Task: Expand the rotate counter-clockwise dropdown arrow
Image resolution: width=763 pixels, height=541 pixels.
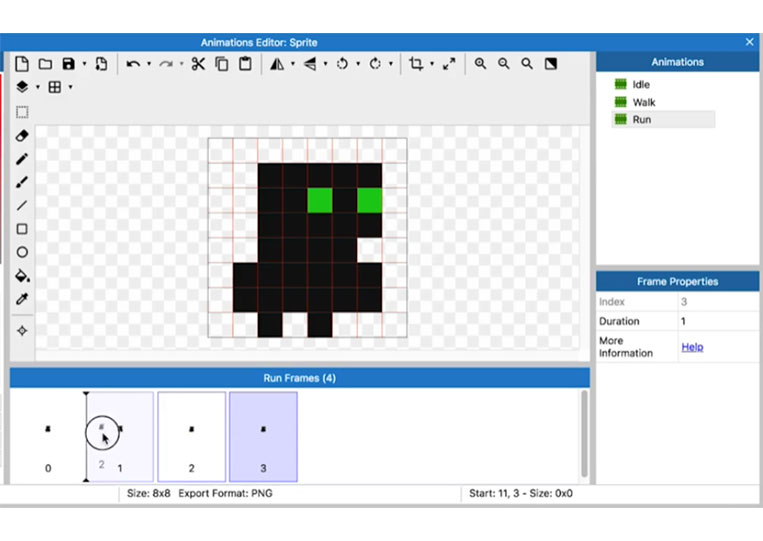Action: point(358,64)
